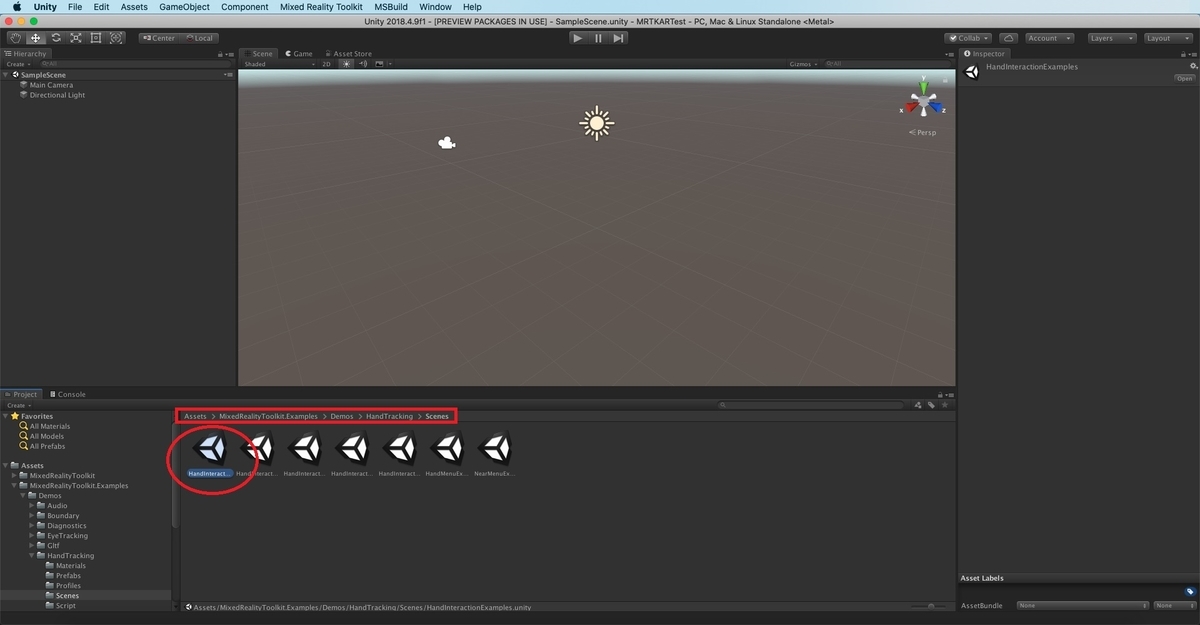Collapse the HandTracking folder arrow
Viewport: 1200px width, 625px height.
(x=32, y=556)
